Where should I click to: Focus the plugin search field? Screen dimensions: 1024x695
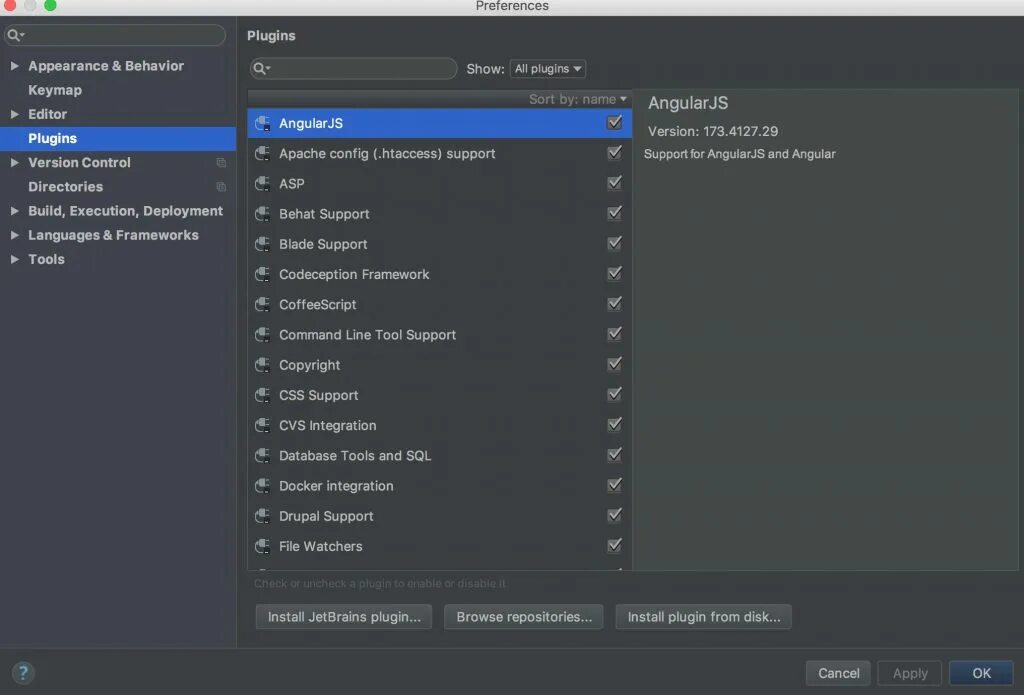click(x=353, y=69)
